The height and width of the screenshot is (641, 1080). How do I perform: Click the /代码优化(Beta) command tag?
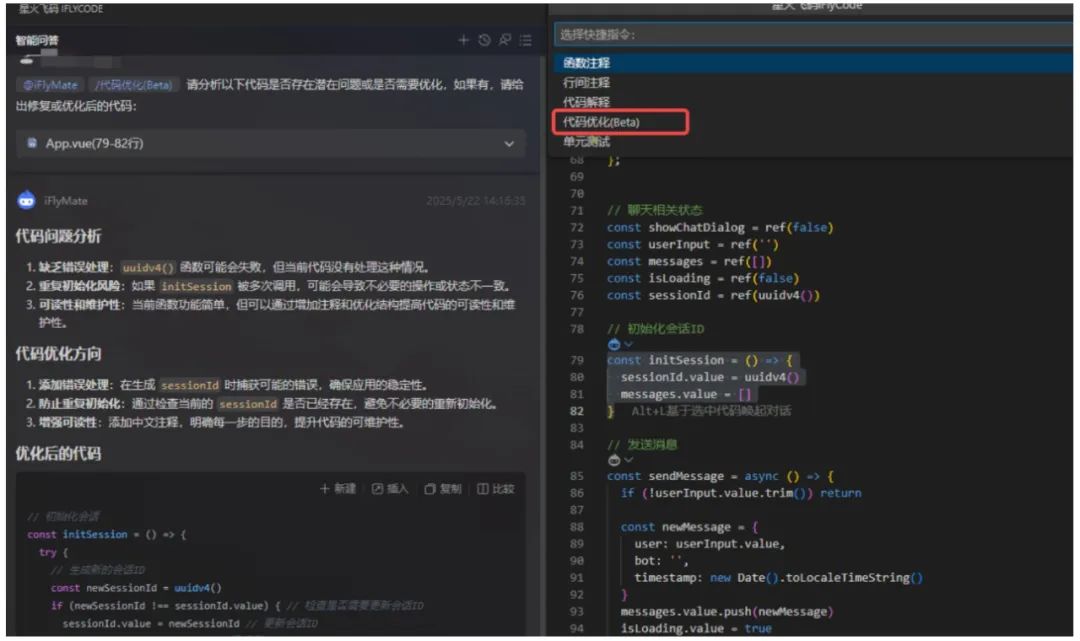click(134, 85)
